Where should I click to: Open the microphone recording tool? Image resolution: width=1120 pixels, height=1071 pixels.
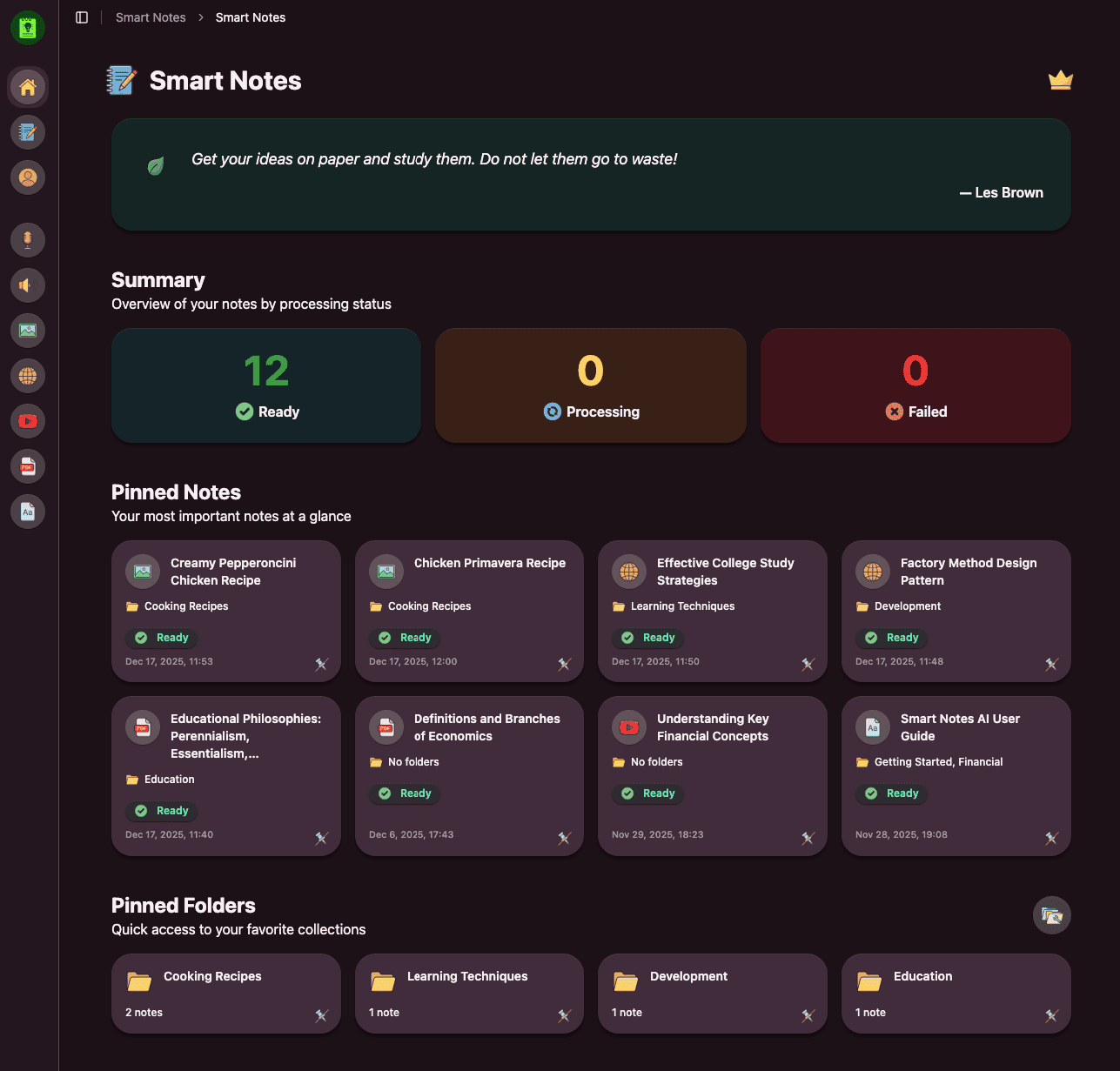tap(28, 239)
